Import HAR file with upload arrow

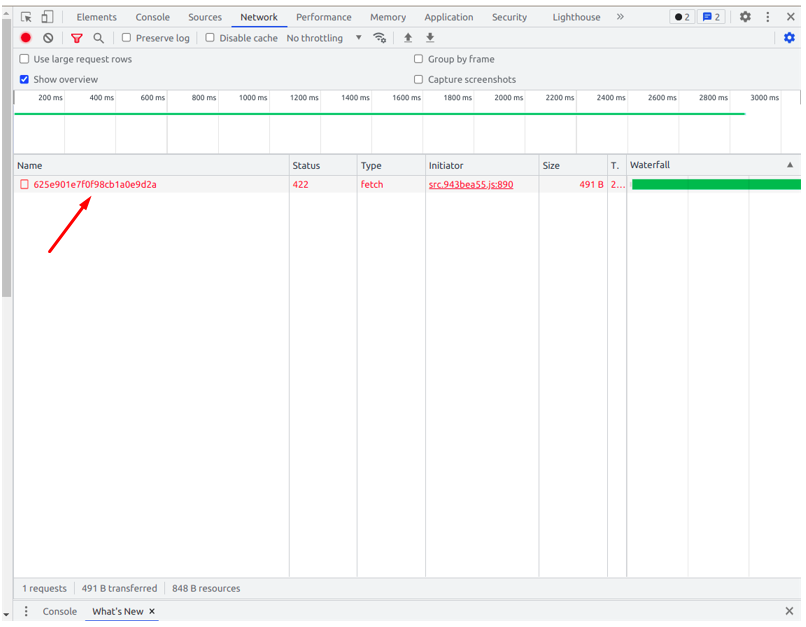[x=408, y=38]
